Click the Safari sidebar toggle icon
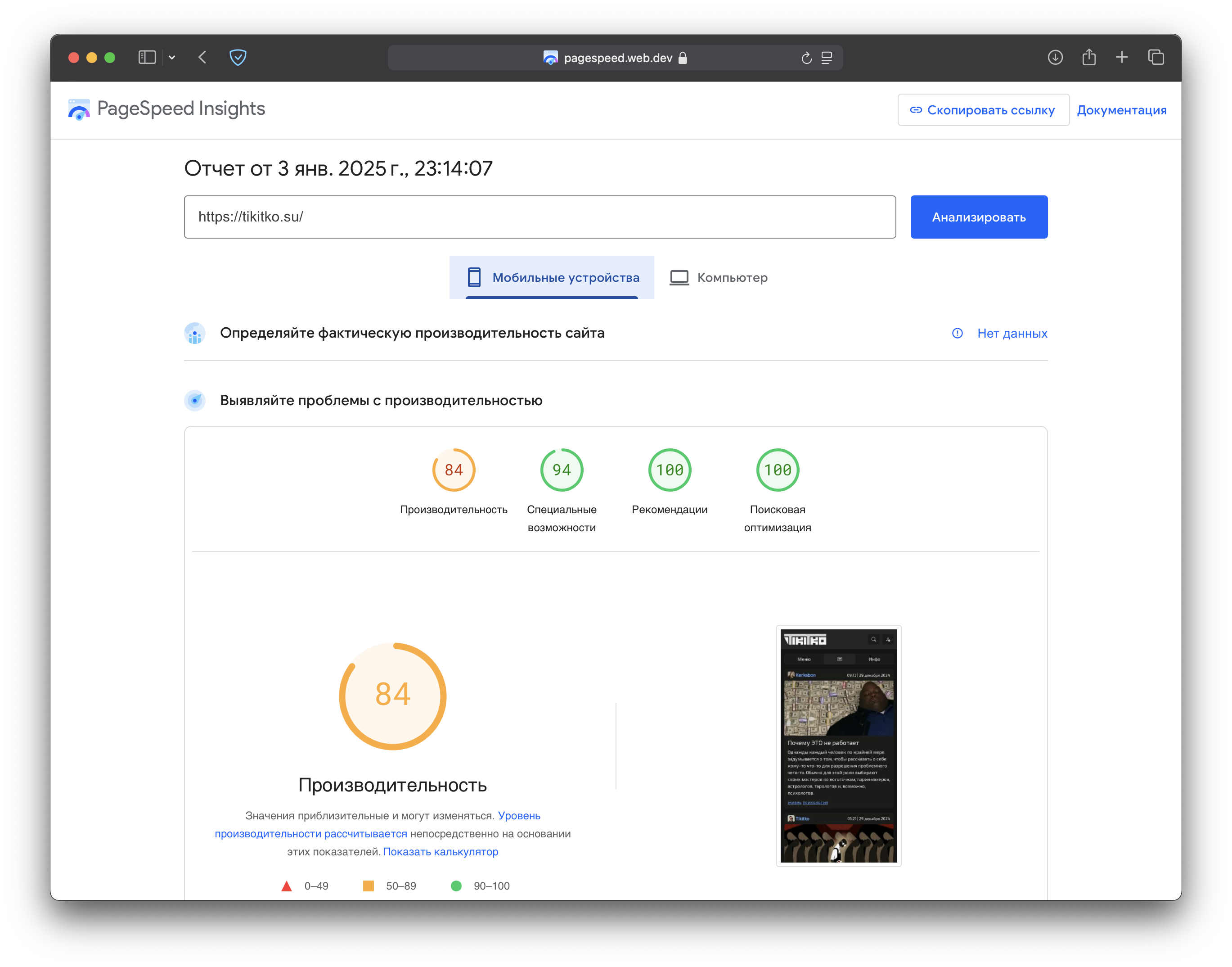This screenshot has width=1232, height=967. click(147, 57)
